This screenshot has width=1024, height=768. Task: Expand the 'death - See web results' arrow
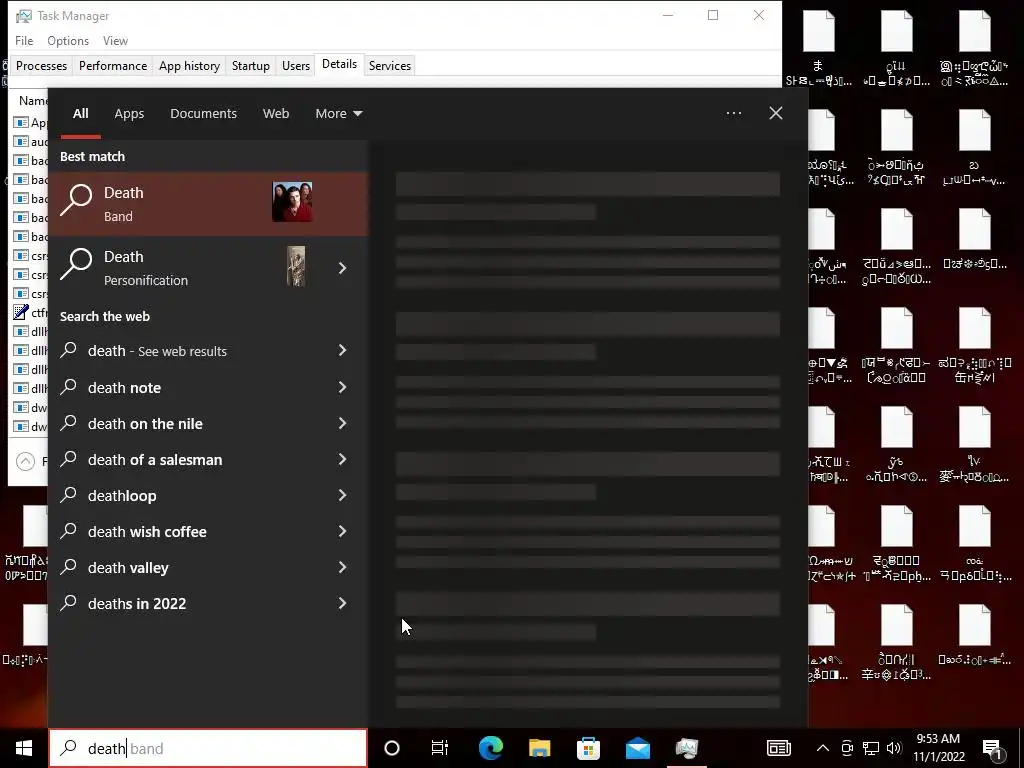pos(342,351)
